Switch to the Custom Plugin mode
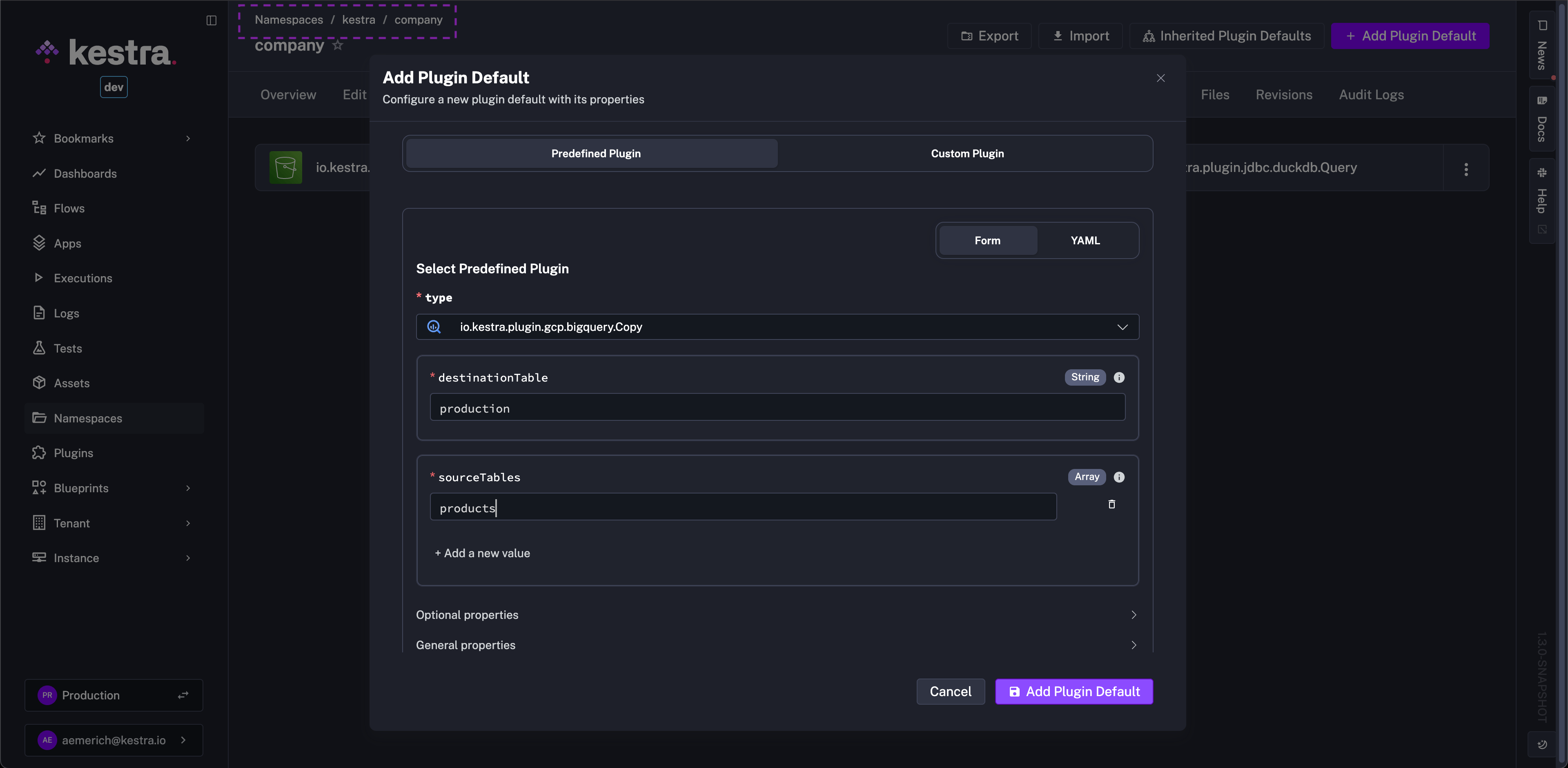The width and height of the screenshot is (1568, 768). tap(967, 153)
